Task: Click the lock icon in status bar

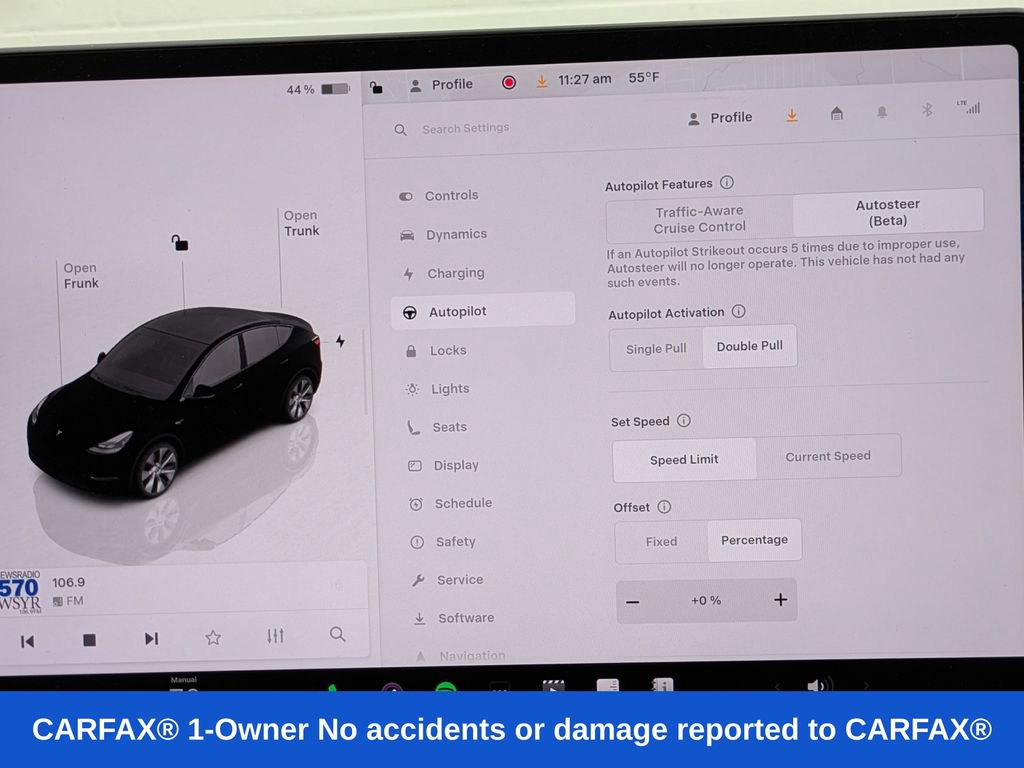Action: 376,87
